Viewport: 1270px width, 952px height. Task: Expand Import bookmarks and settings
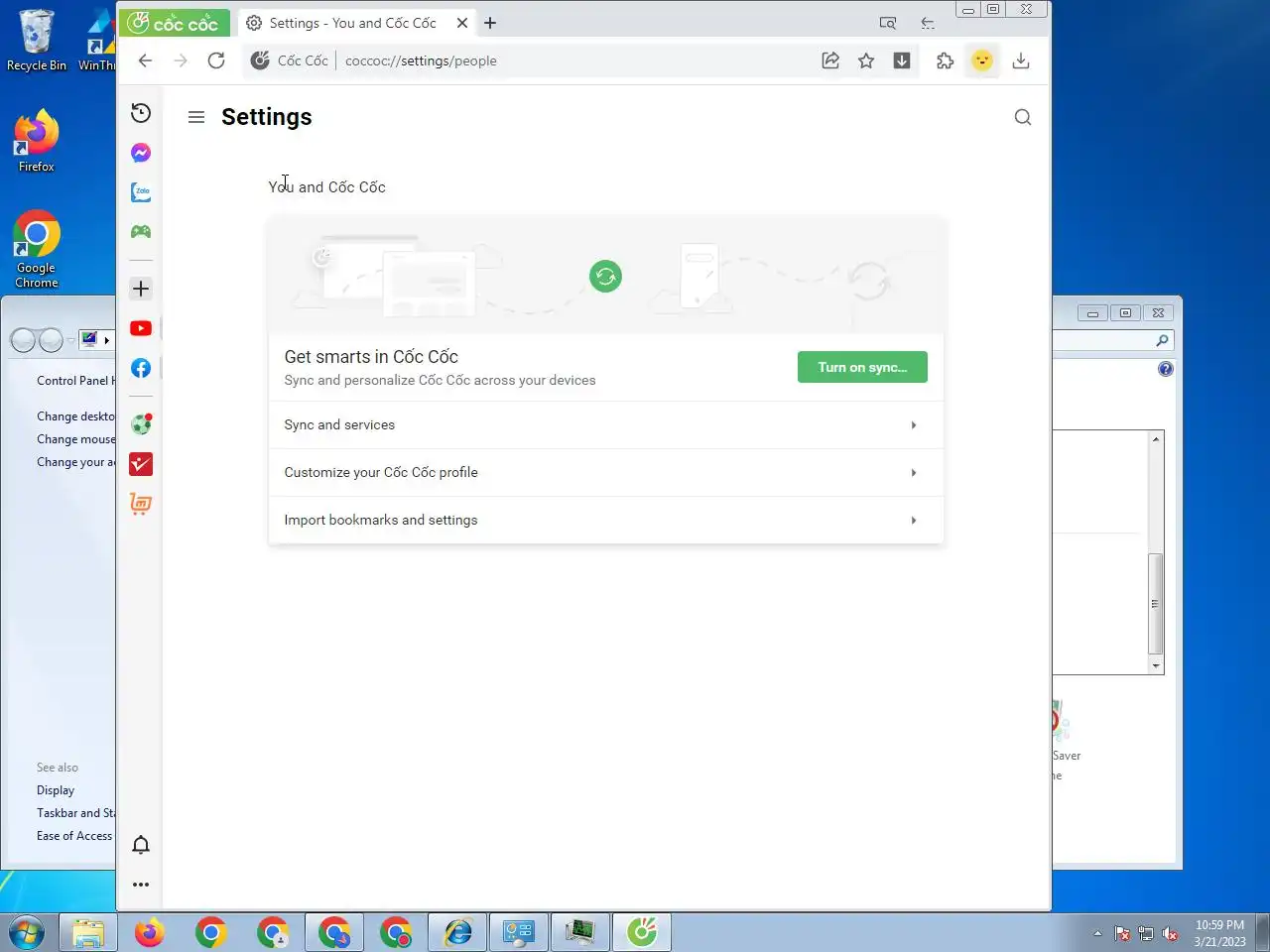[606, 521]
